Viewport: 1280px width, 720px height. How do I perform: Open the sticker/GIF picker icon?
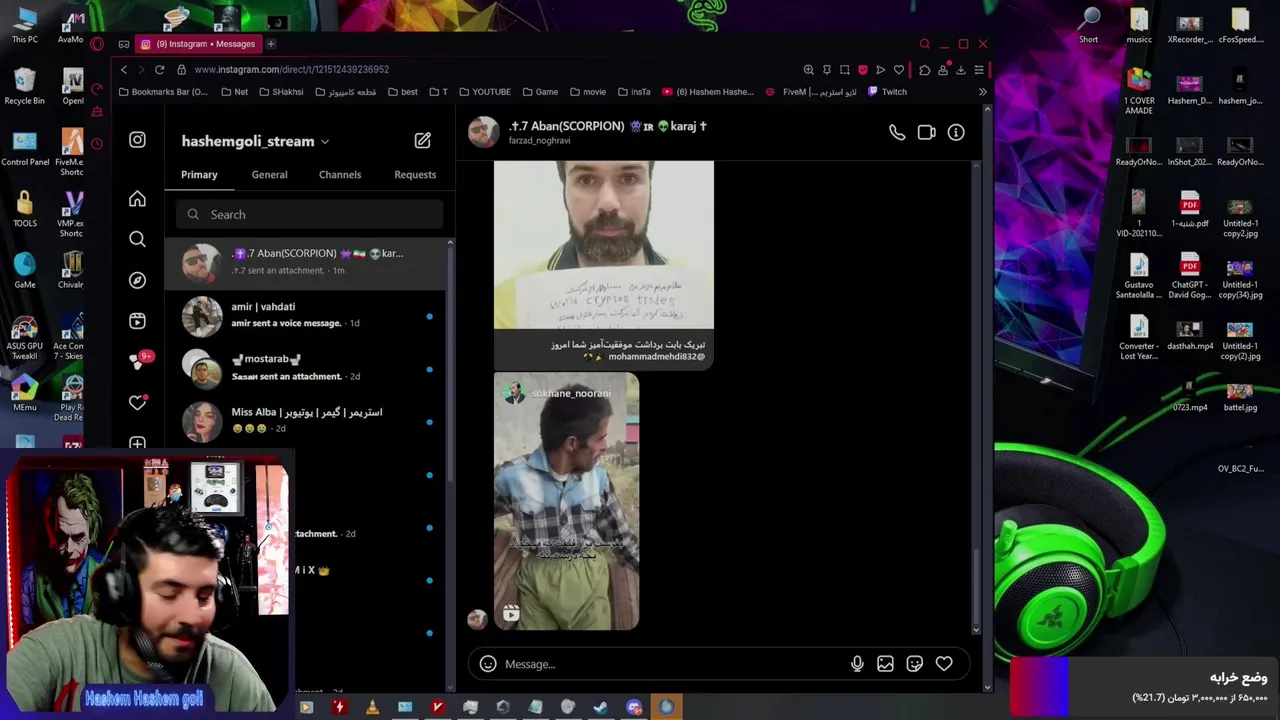(x=914, y=664)
